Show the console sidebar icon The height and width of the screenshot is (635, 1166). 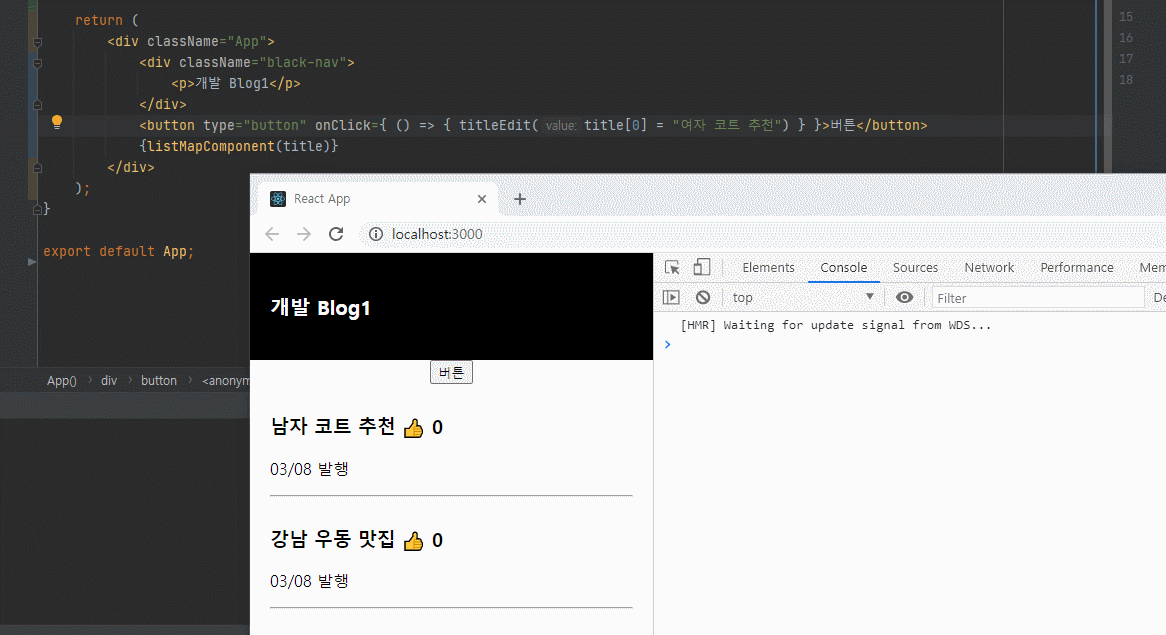click(671, 297)
